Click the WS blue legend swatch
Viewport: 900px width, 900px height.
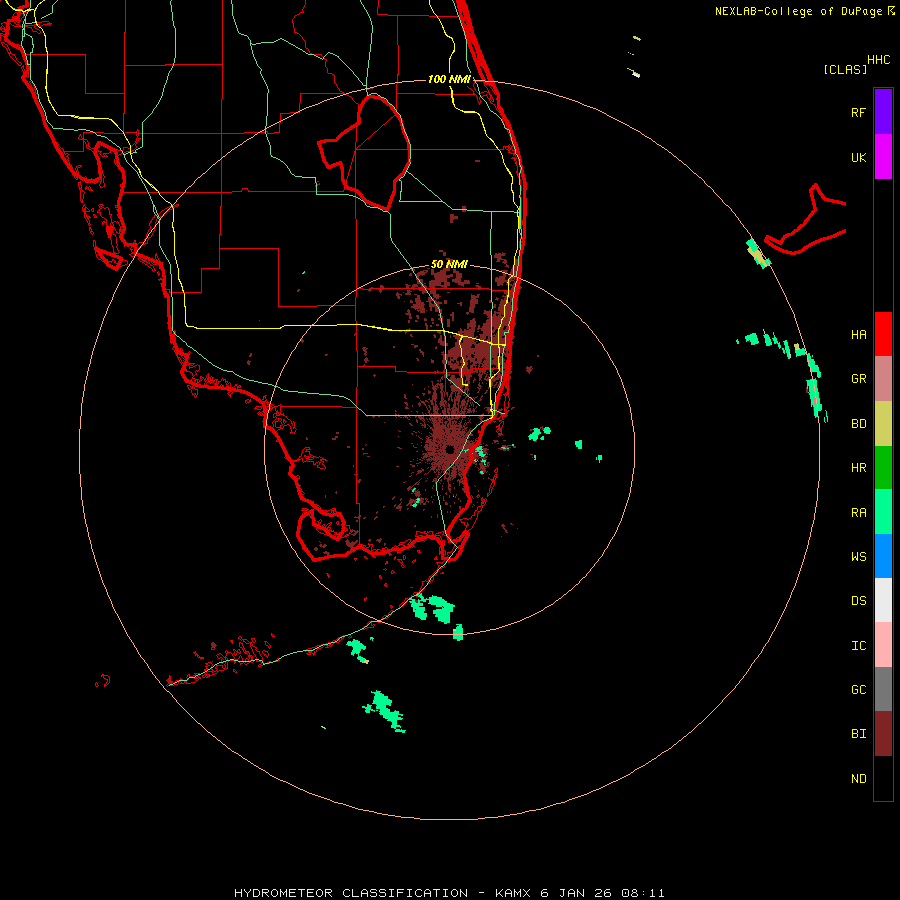[883, 556]
